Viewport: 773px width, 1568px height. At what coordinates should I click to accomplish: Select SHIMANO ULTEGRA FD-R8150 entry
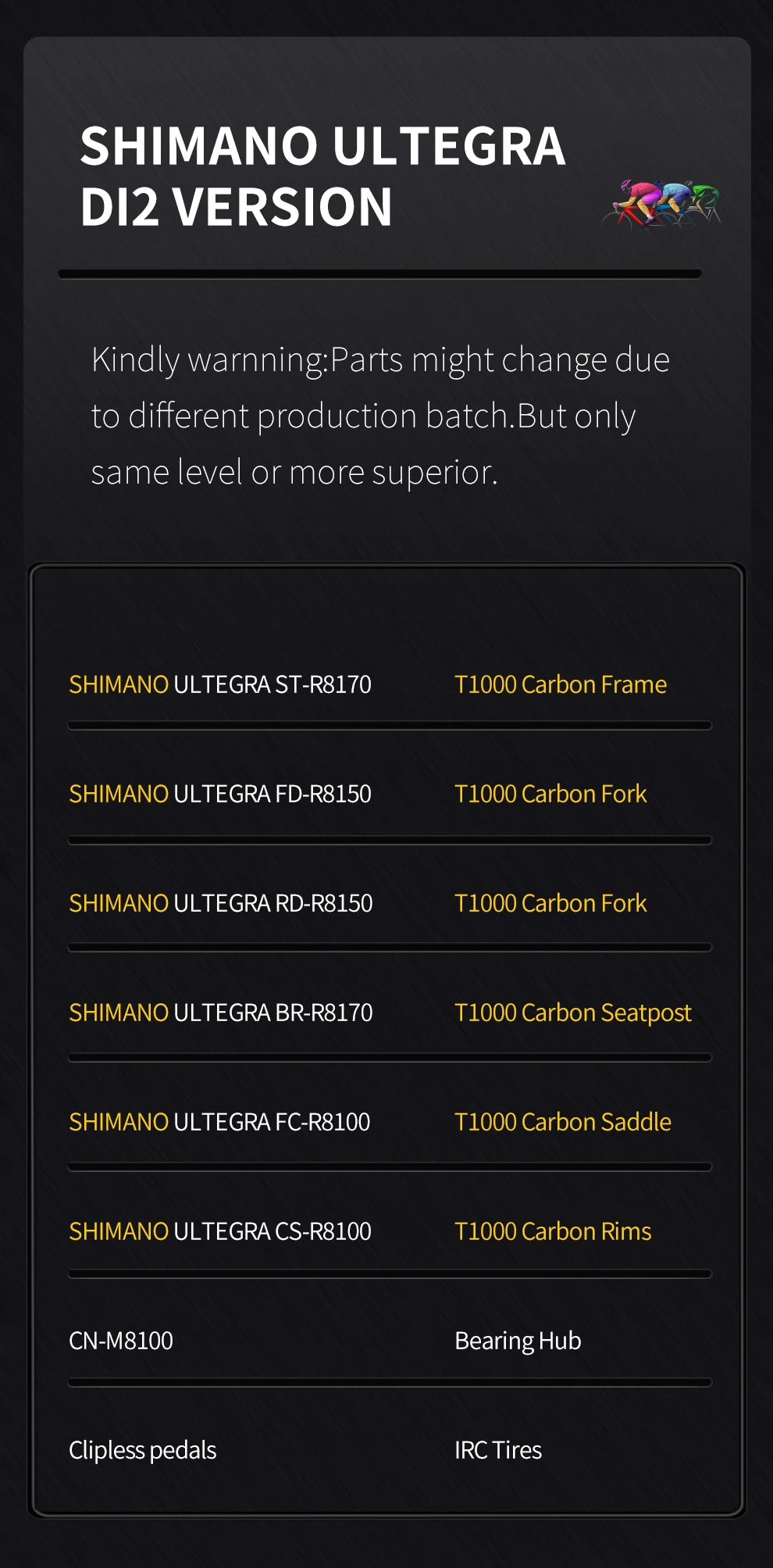point(220,794)
